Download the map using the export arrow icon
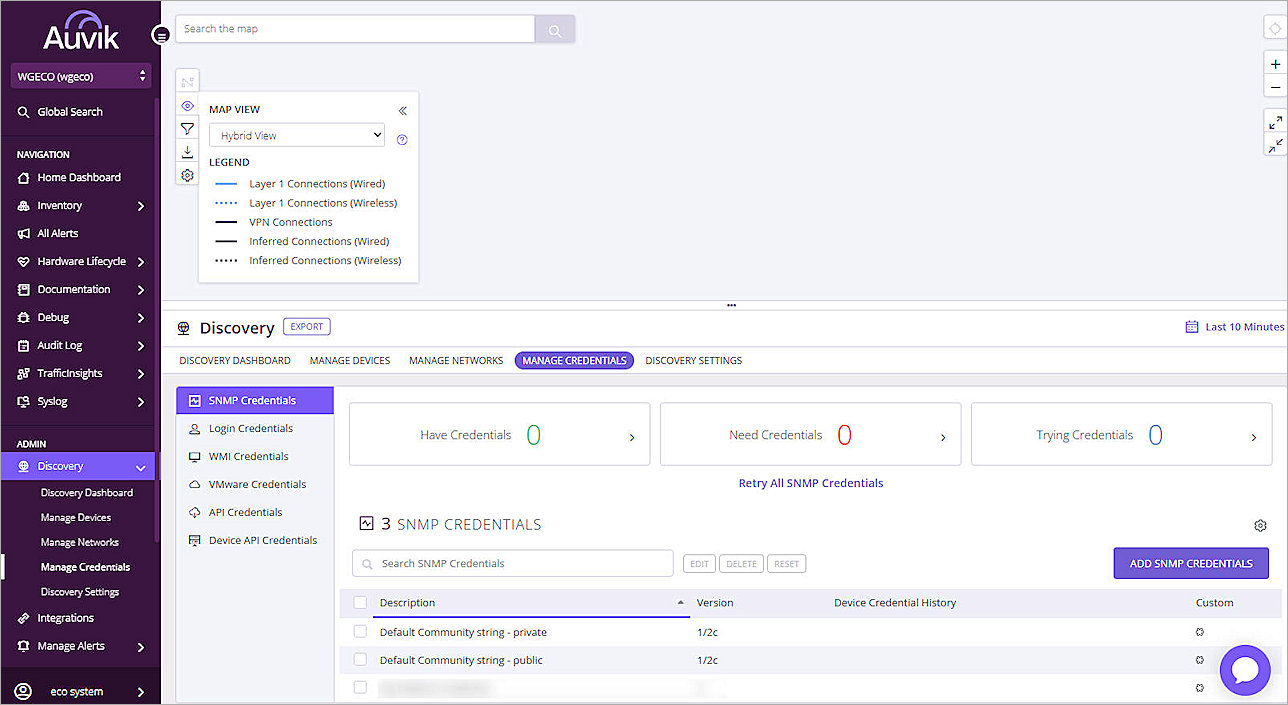Image resolution: width=1288 pixels, height=705 pixels. click(x=187, y=151)
